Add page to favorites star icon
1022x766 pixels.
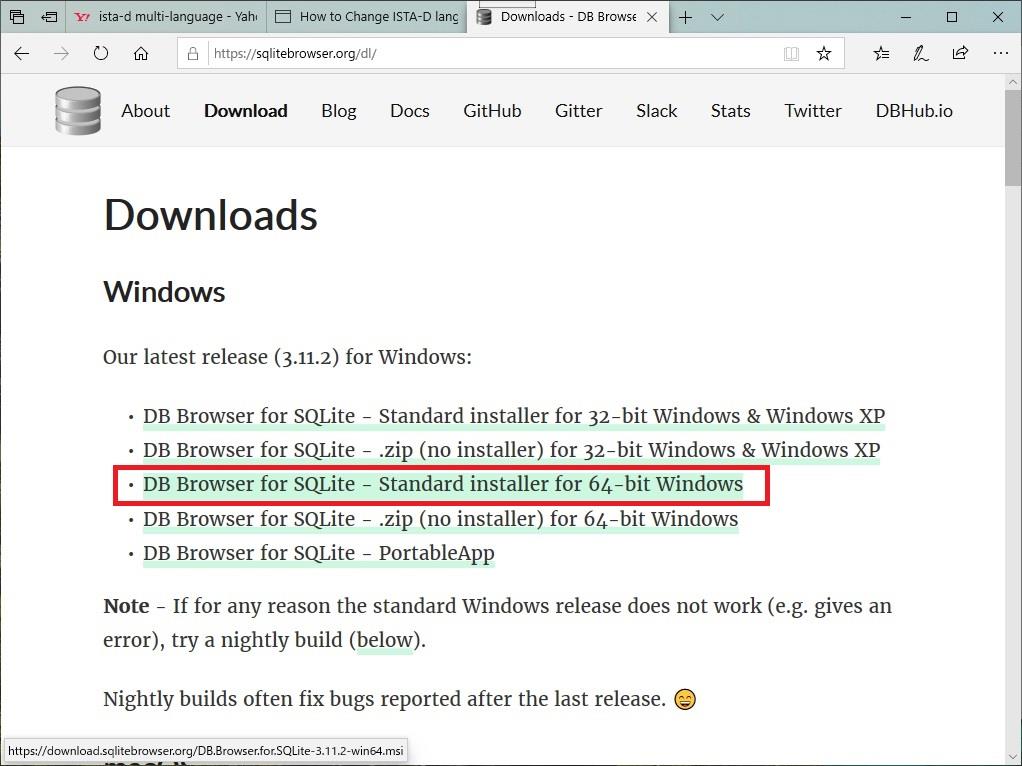(824, 53)
